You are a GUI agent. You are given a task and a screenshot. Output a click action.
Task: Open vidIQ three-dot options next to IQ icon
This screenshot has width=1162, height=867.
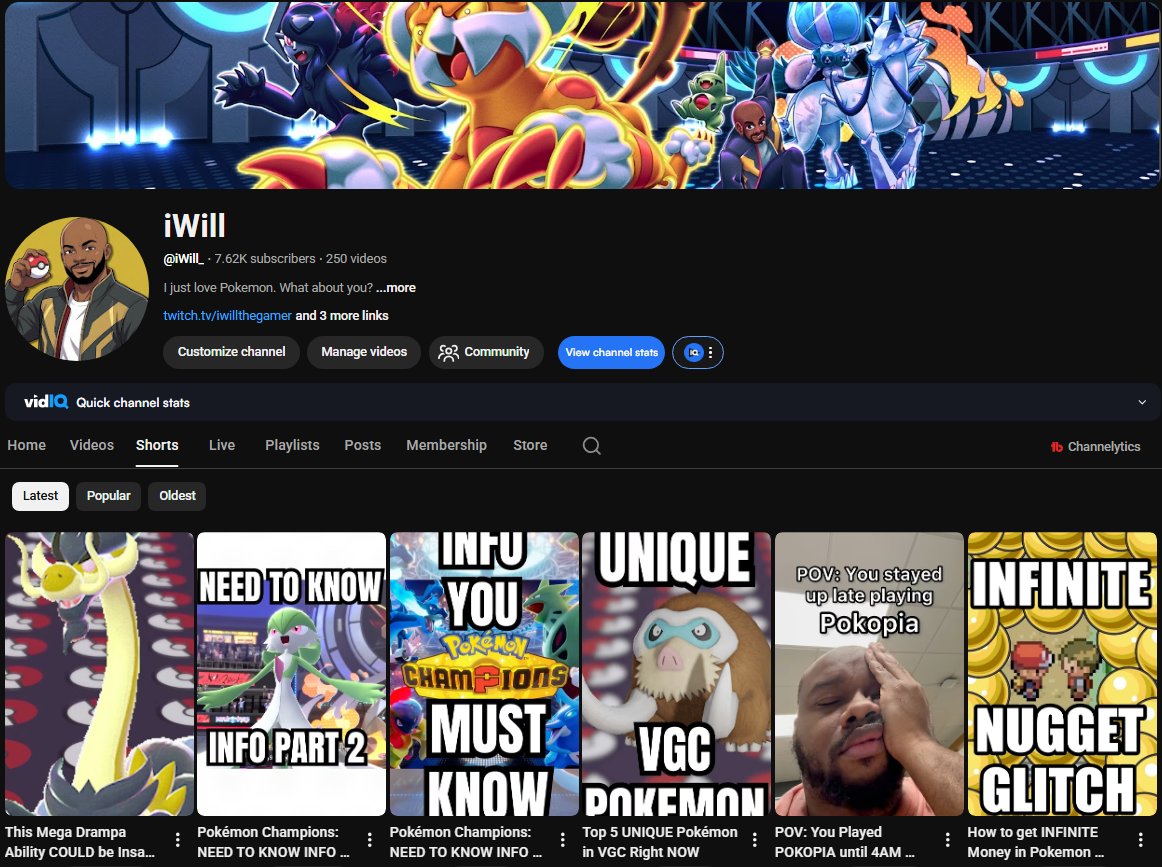click(x=710, y=353)
